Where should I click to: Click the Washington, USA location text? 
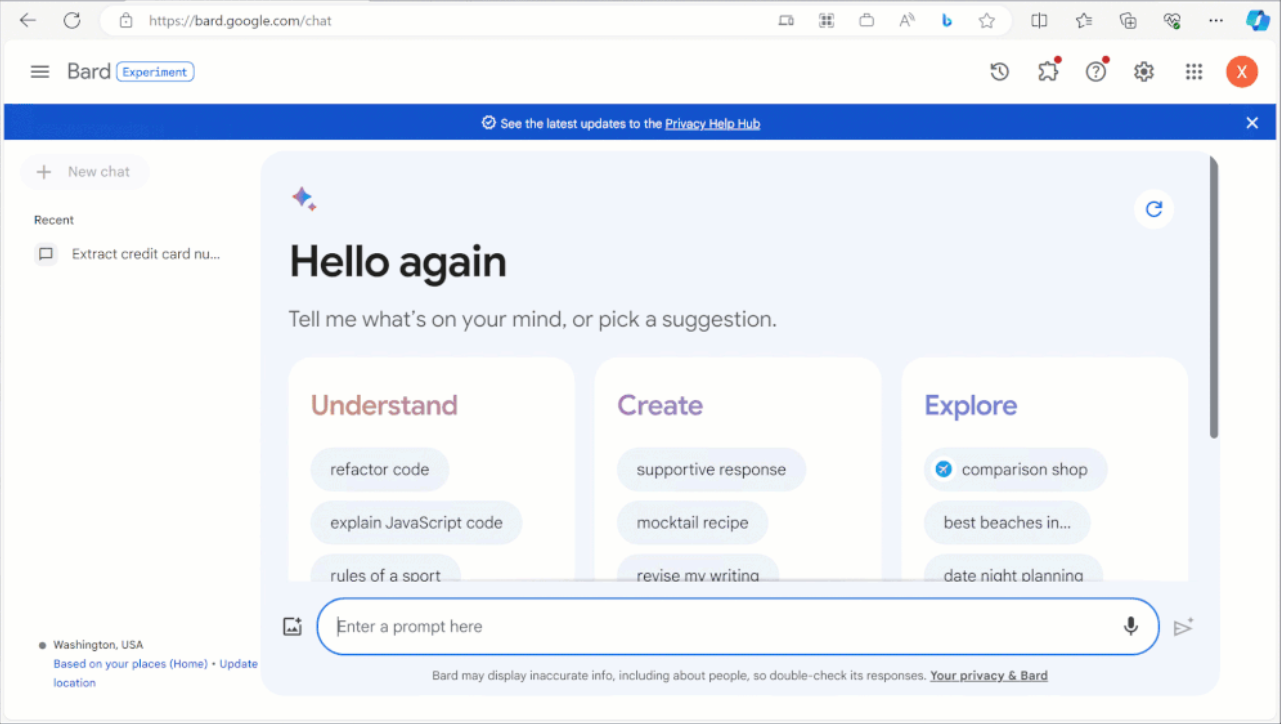pyautogui.click(x=98, y=645)
